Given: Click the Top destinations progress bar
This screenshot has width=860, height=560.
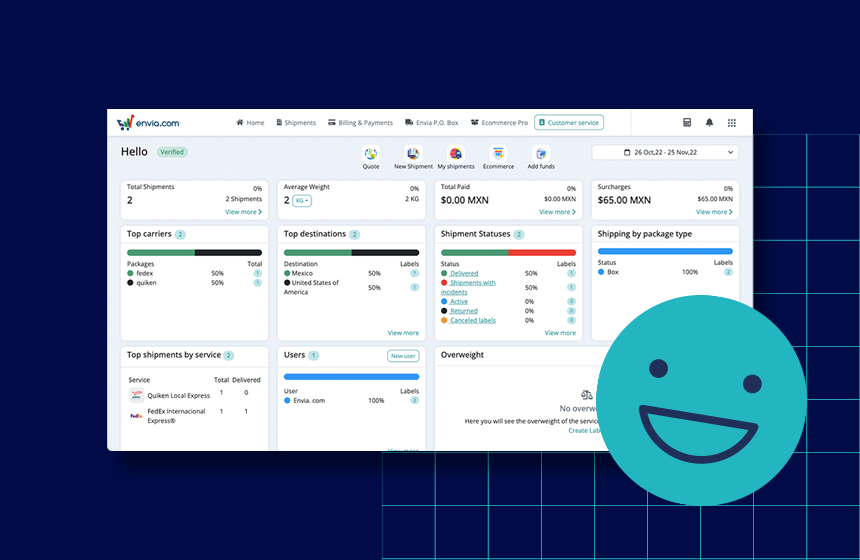Looking at the screenshot, I should coord(351,253).
